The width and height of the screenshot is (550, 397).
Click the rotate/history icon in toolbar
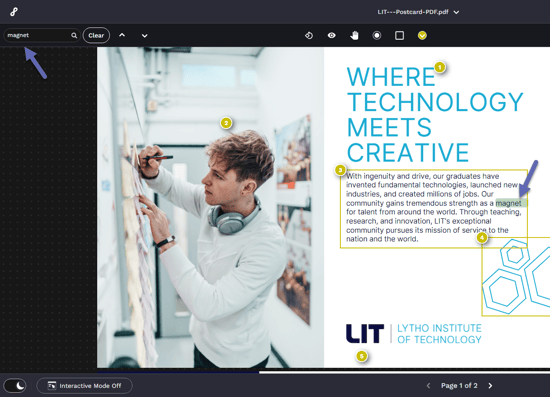tap(309, 35)
